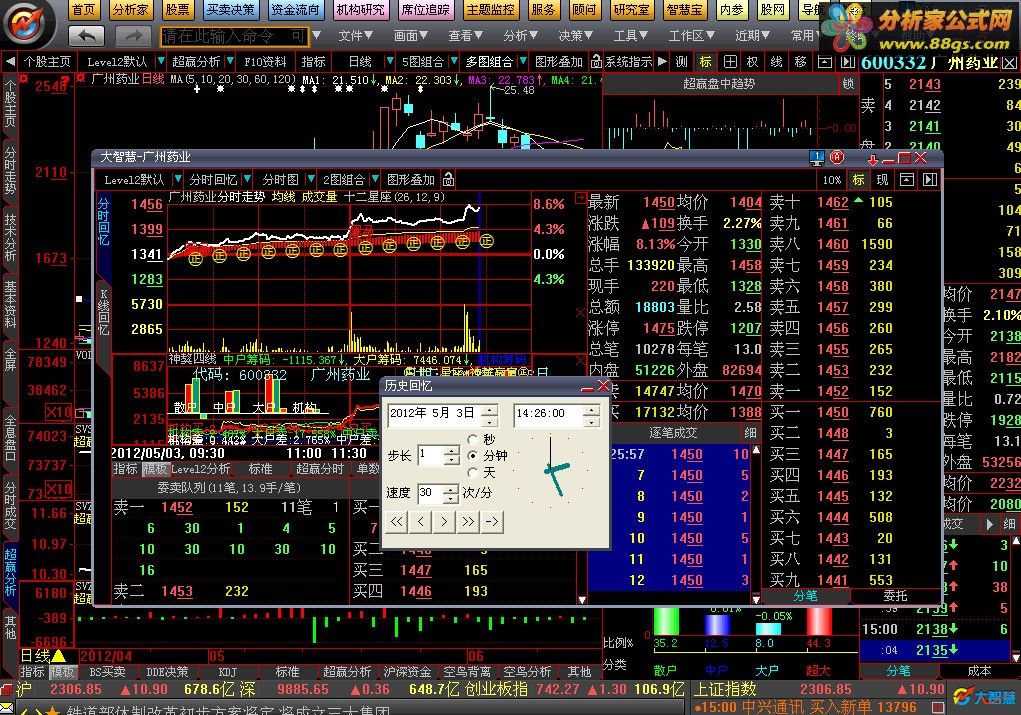
Task: Go forward with the right arrow button
Action: tap(133, 36)
